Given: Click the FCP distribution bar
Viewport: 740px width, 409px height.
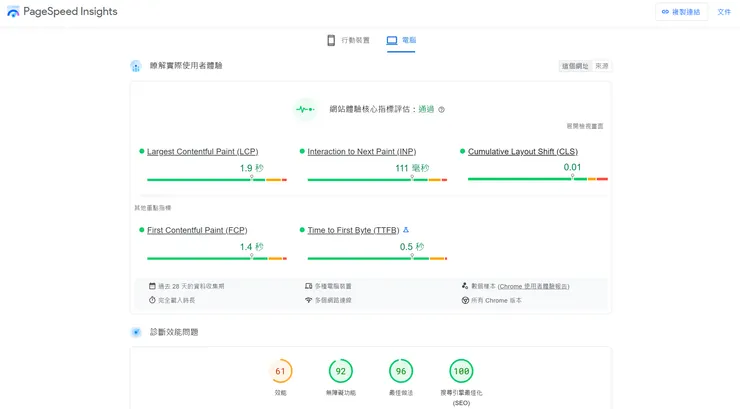Looking at the screenshot, I should click(x=217, y=259).
